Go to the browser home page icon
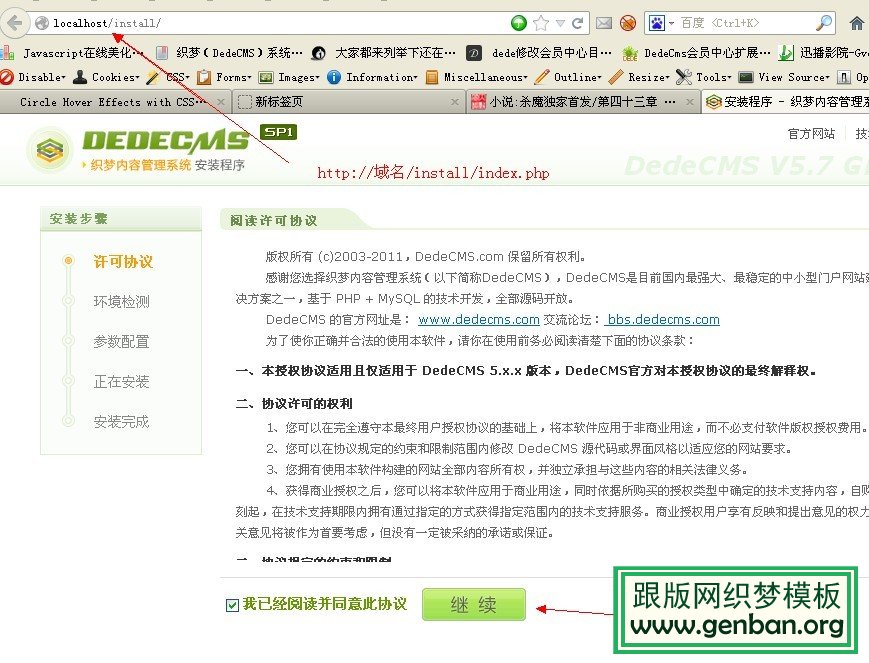This screenshot has width=869, height=663. tap(857, 23)
